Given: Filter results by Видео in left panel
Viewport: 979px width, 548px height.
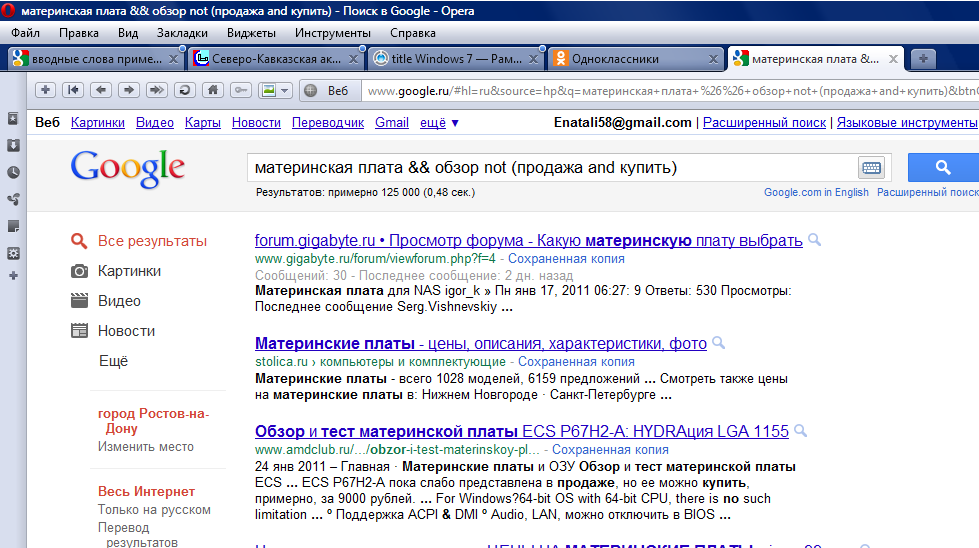Looking at the screenshot, I should coord(119,301).
